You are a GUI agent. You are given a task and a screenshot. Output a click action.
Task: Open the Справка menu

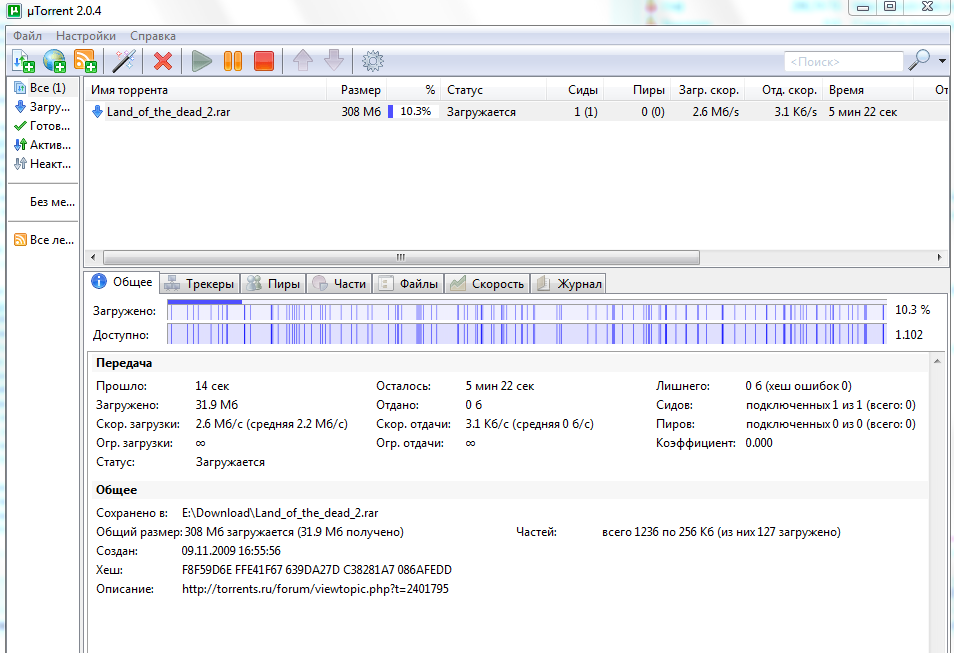click(x=153, y=36)
